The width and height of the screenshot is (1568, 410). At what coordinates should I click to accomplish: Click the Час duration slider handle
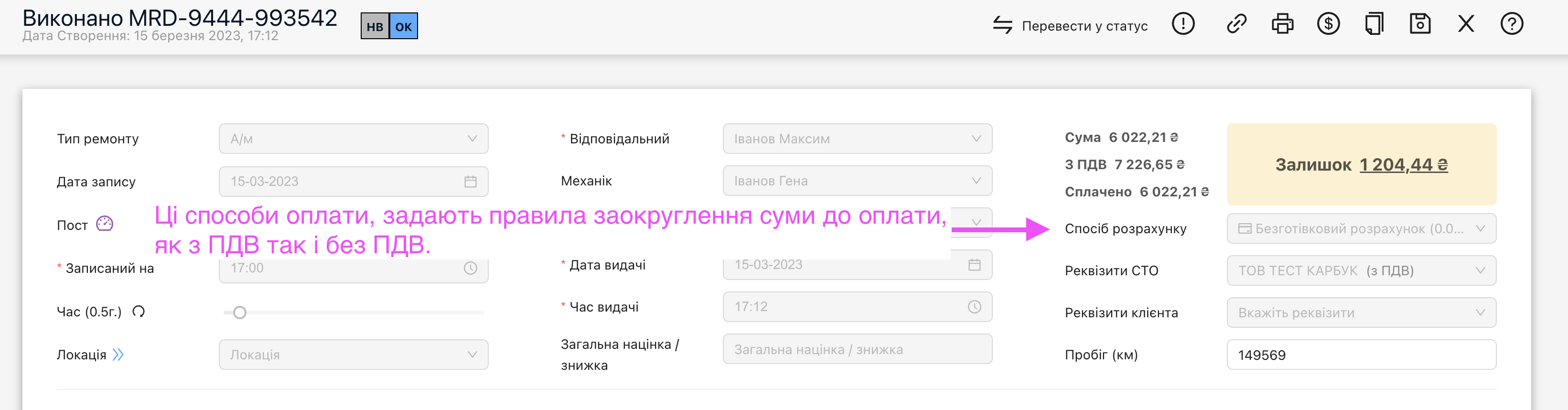click(240, 313)
